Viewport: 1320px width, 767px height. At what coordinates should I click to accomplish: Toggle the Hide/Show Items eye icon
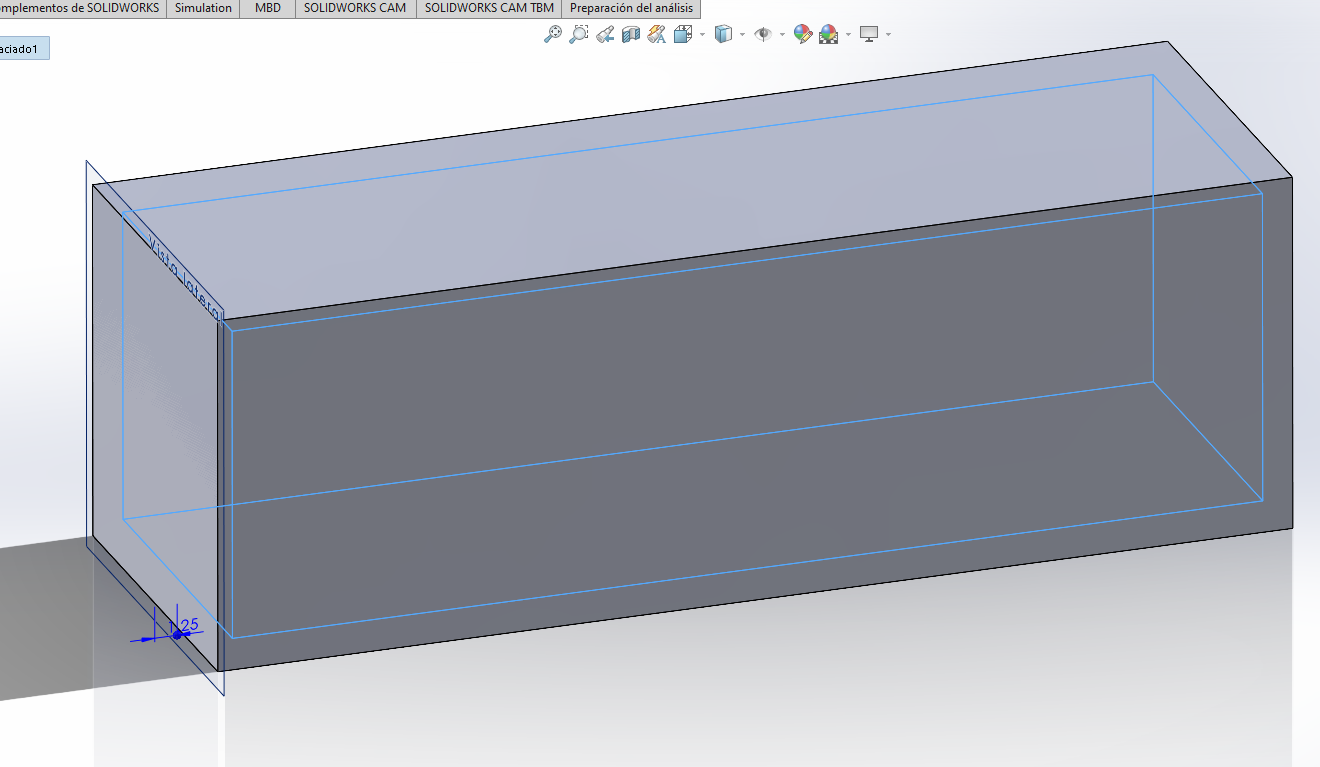coord(763,34)
